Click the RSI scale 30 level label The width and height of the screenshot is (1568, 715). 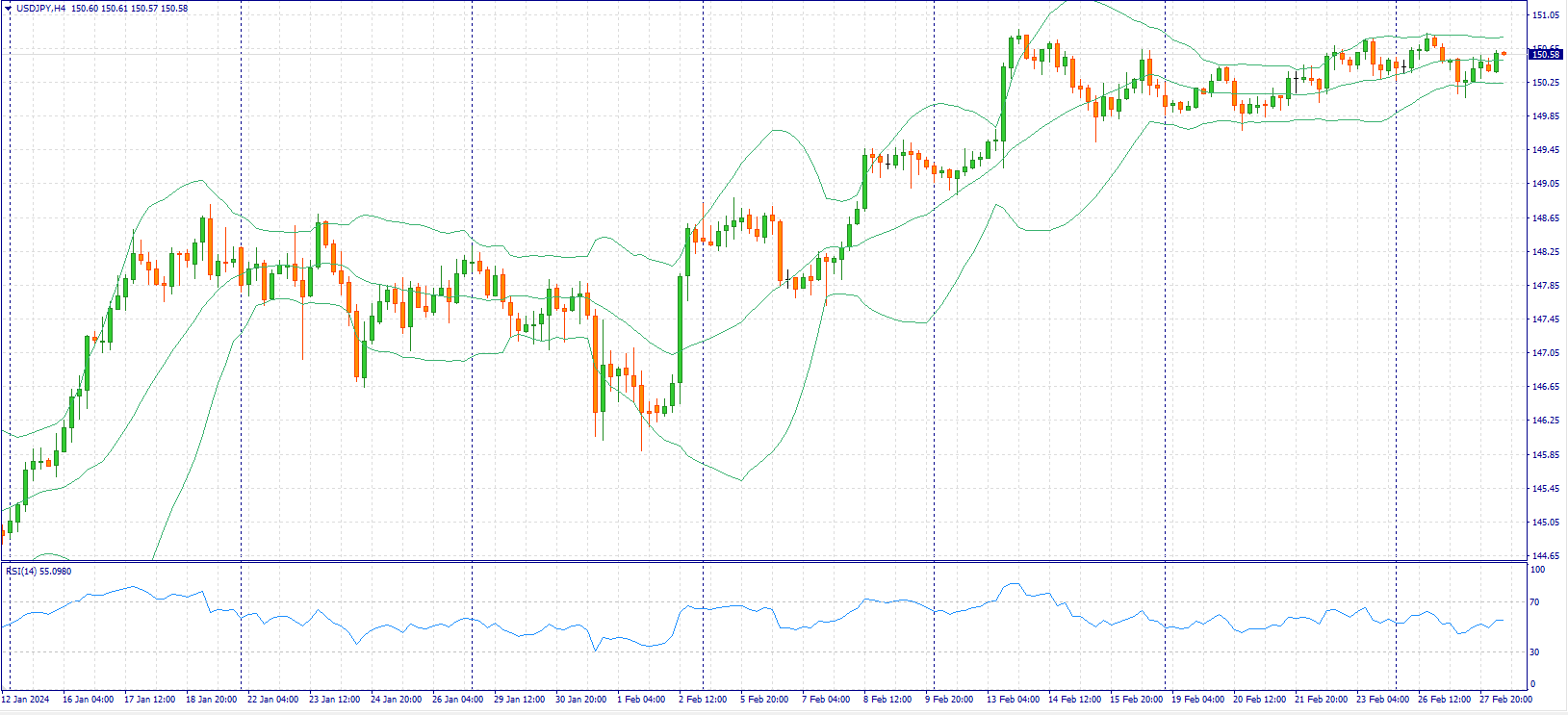(1535, 652)
